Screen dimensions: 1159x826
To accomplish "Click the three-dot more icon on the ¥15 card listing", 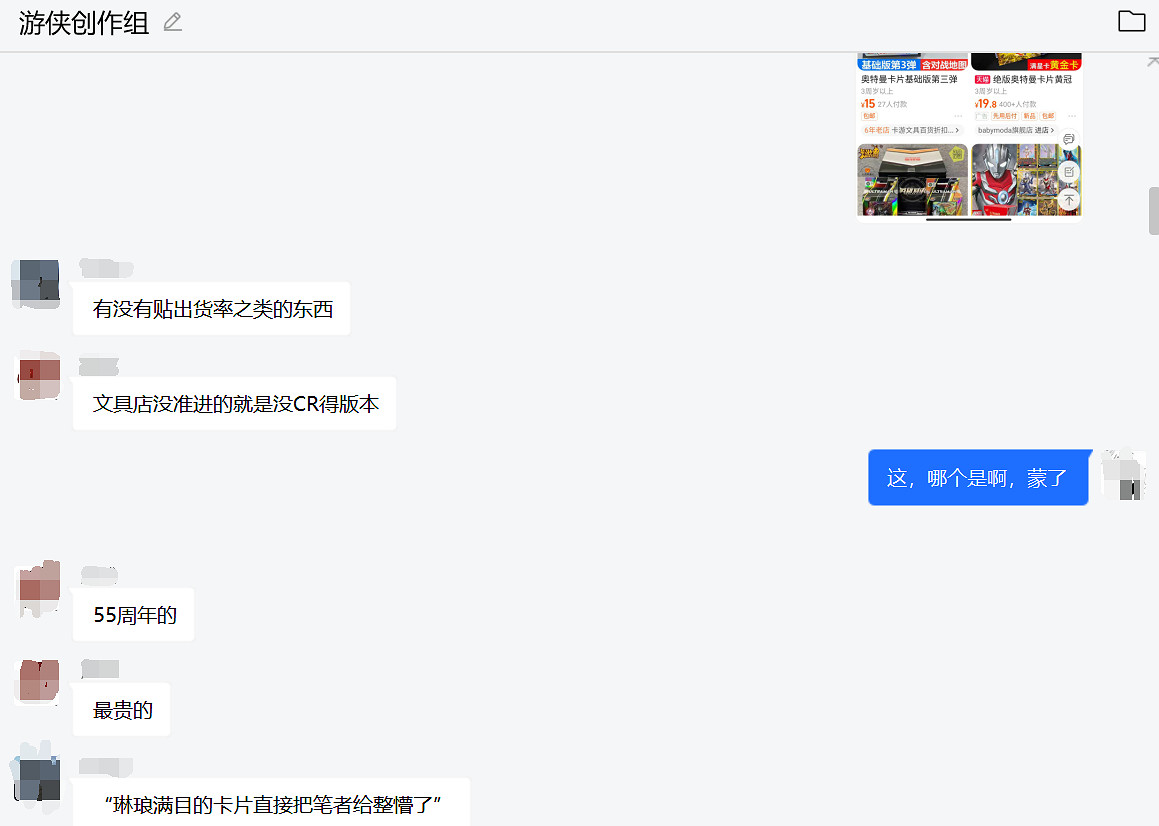I will pos(957,116).
